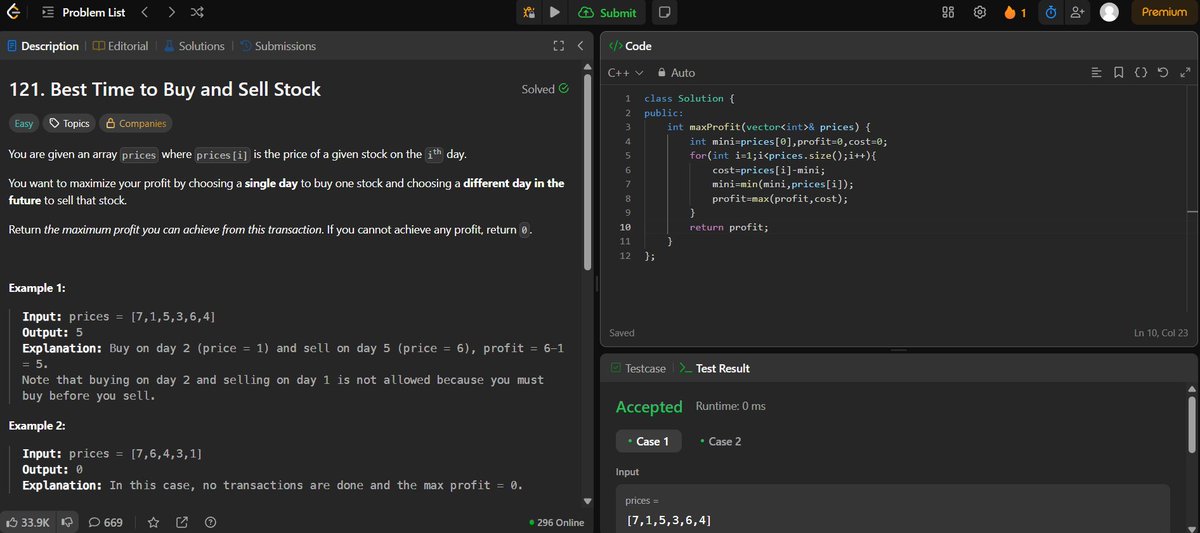Click the 'Example 1:' heading

pyautogui.click(x=37, y=288)
